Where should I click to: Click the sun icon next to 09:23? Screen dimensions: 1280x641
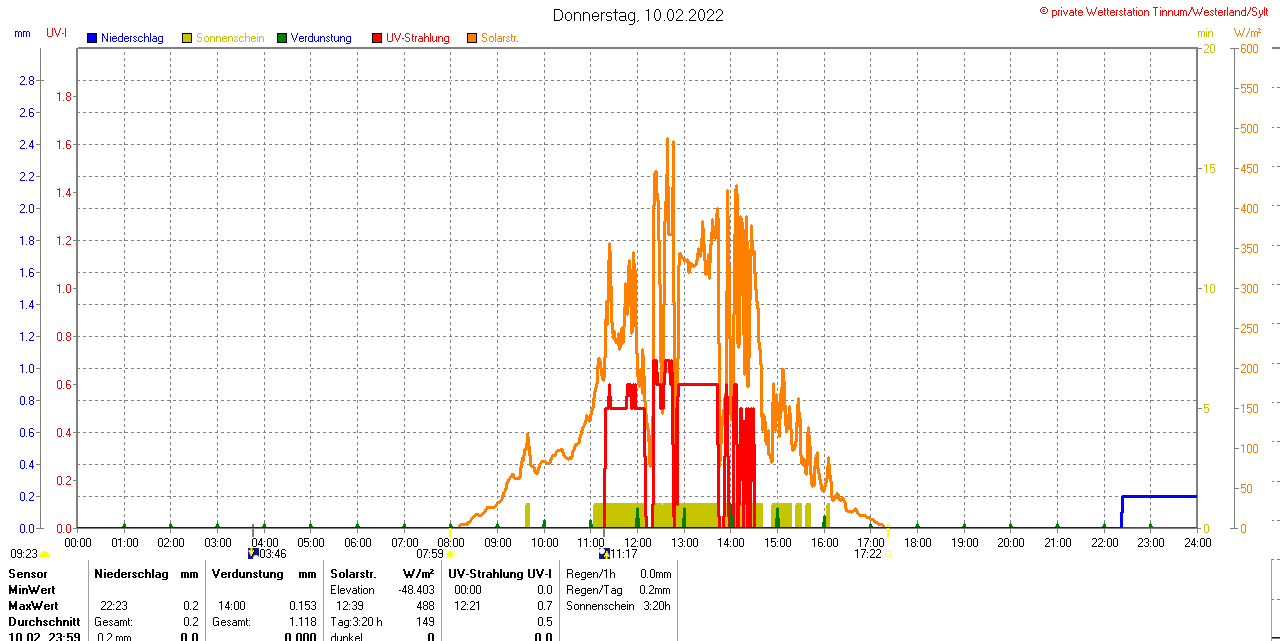coord(44,554)
